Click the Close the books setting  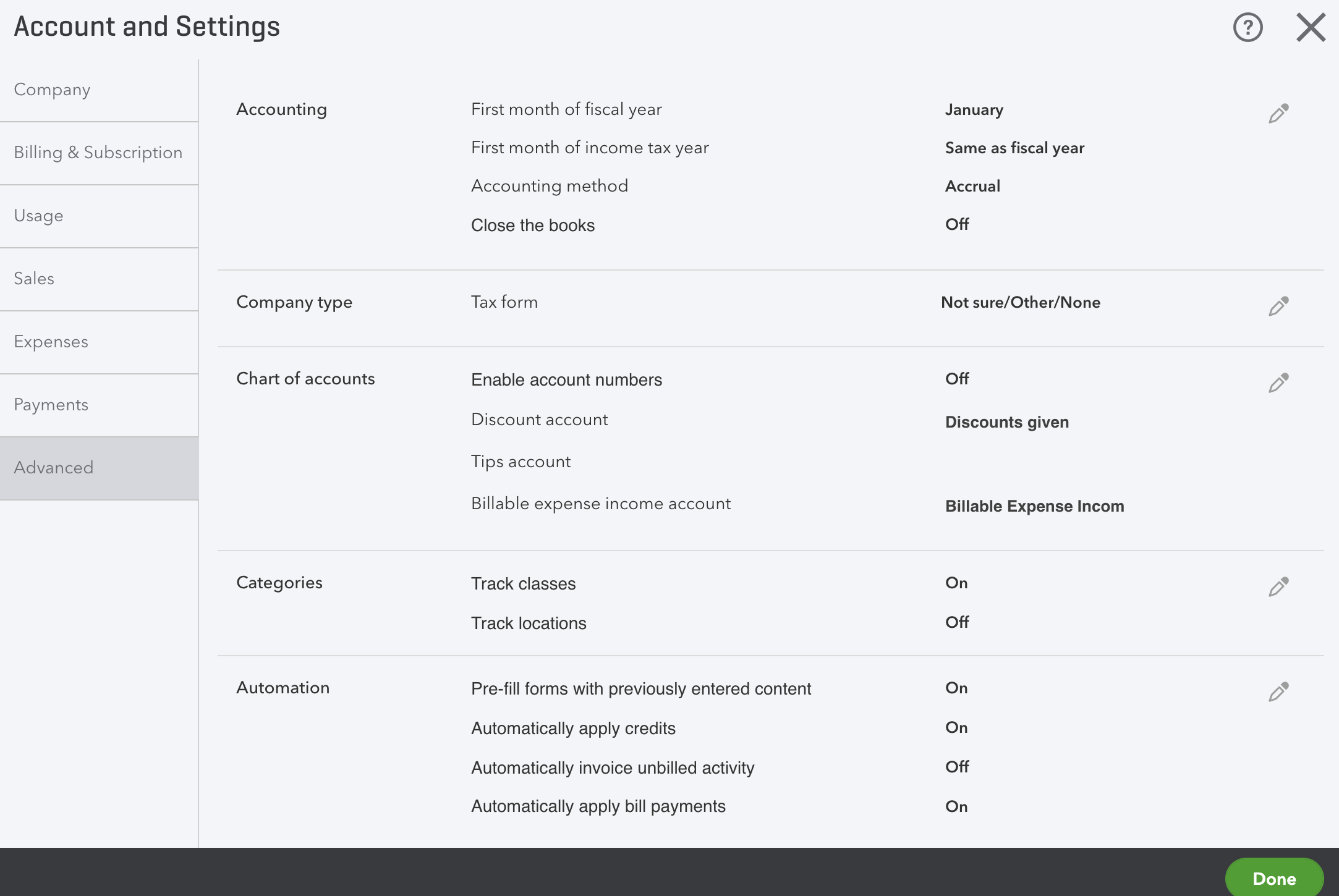(x=533, y=226)
